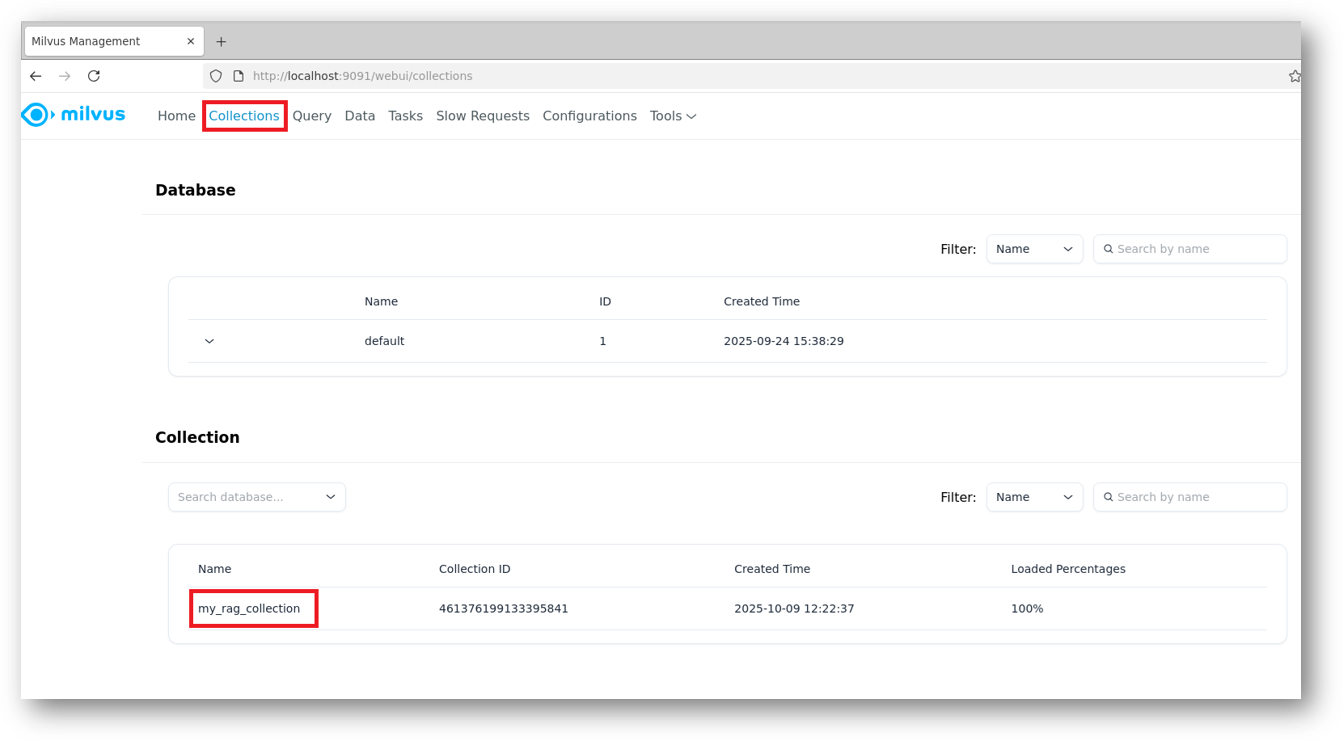This screenshot has width=1343, height=741.
Task: Open the Tools menu
Action: (x=673, y=116)
